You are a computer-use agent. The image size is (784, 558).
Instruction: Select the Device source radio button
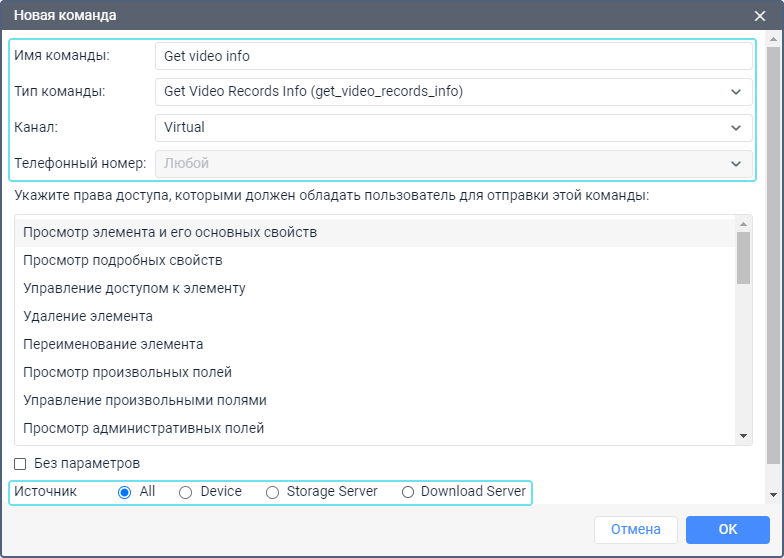(185, 492)
